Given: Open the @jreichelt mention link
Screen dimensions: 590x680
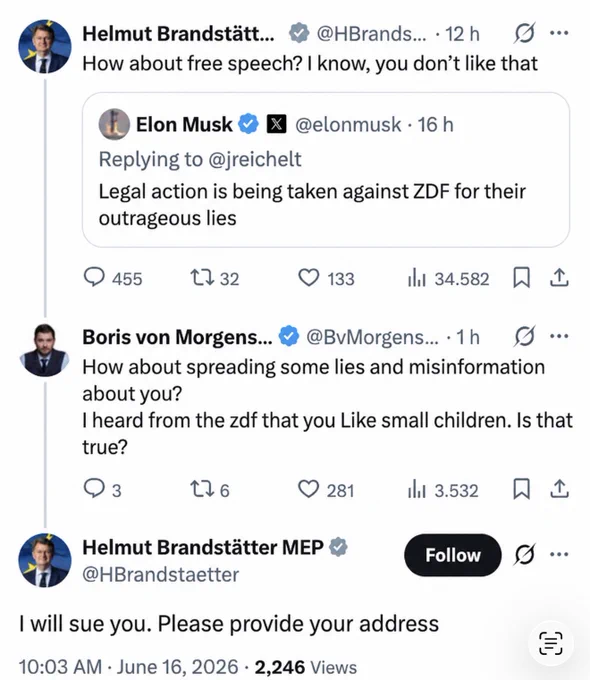Looking at the screenshot, I should click(255, 159).
